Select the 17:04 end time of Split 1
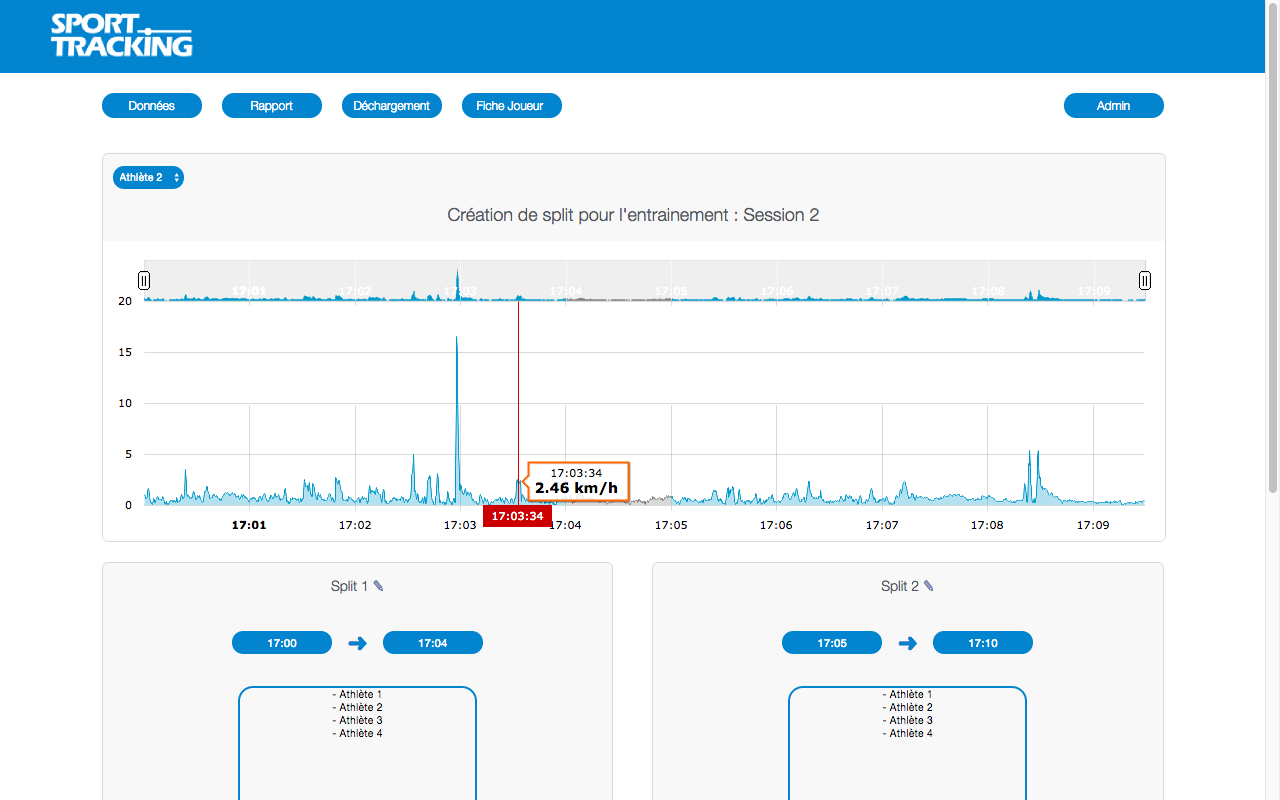The width and height of the screenshot is (1280, 800). [433, 643]
